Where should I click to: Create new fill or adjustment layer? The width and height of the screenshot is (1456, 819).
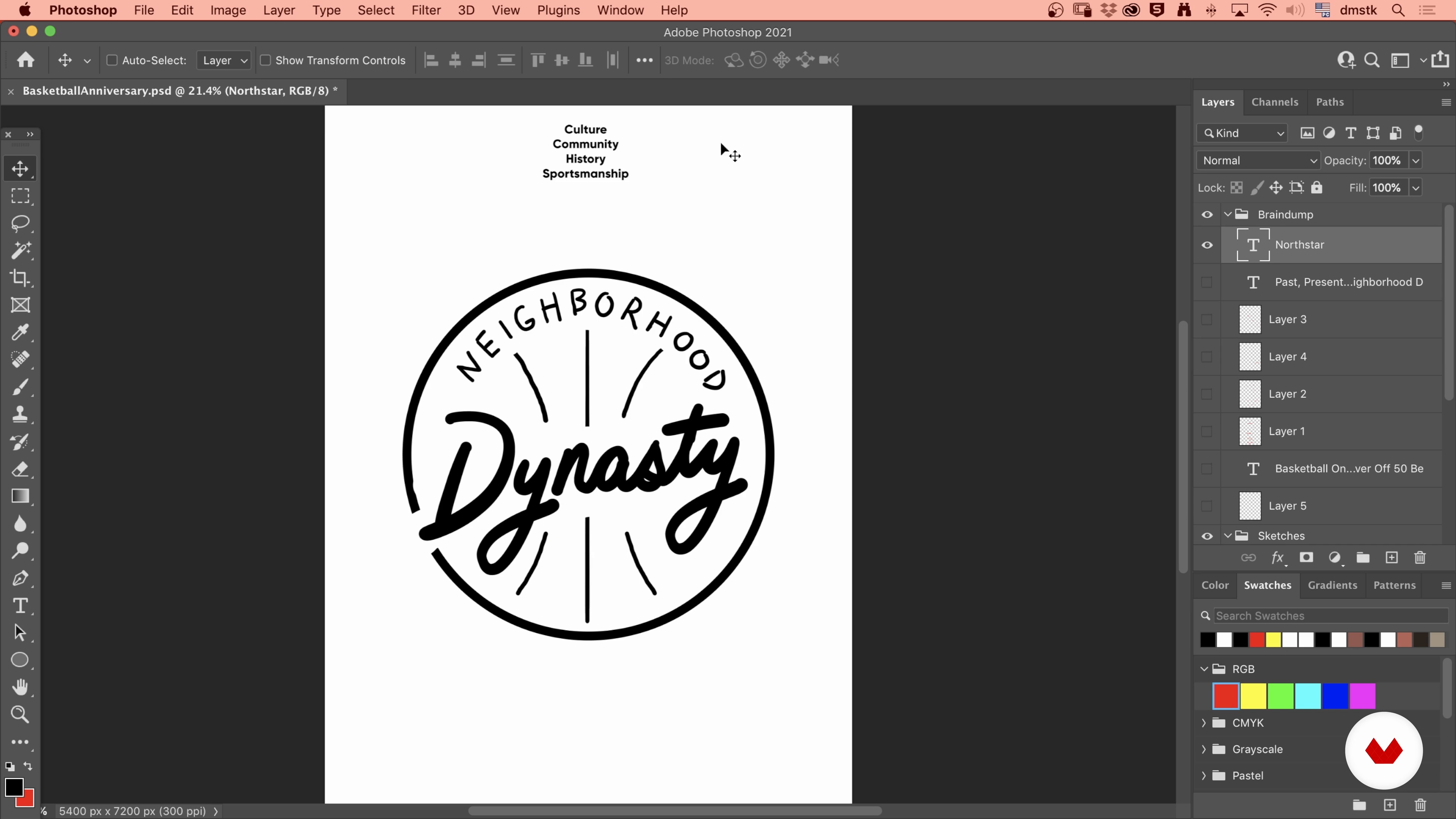(1335, 559)
